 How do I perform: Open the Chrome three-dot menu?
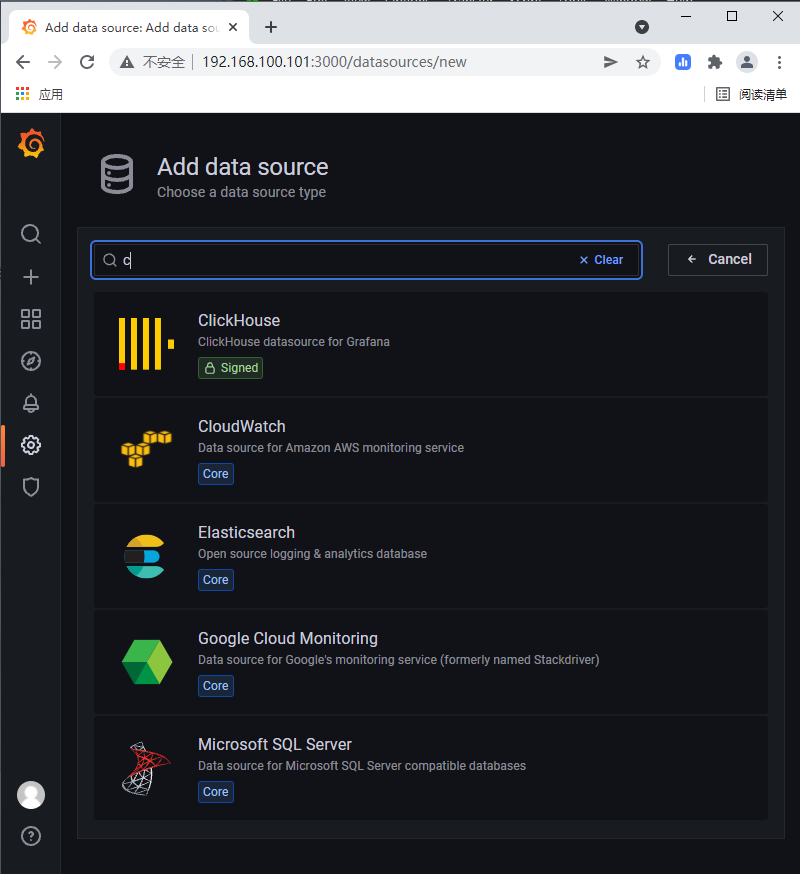click(x=779, y=62)
